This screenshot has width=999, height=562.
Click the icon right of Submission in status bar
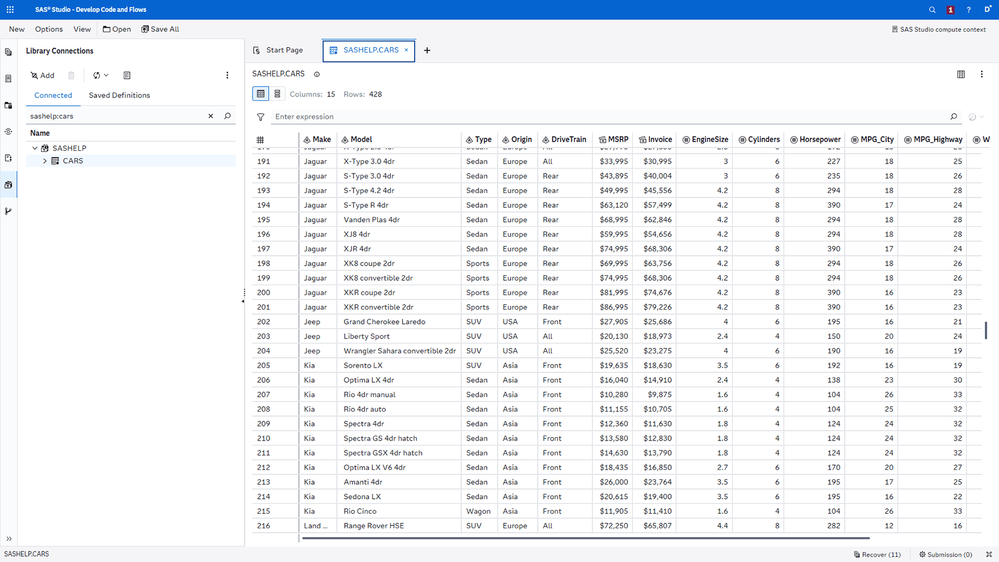[989, 554]
